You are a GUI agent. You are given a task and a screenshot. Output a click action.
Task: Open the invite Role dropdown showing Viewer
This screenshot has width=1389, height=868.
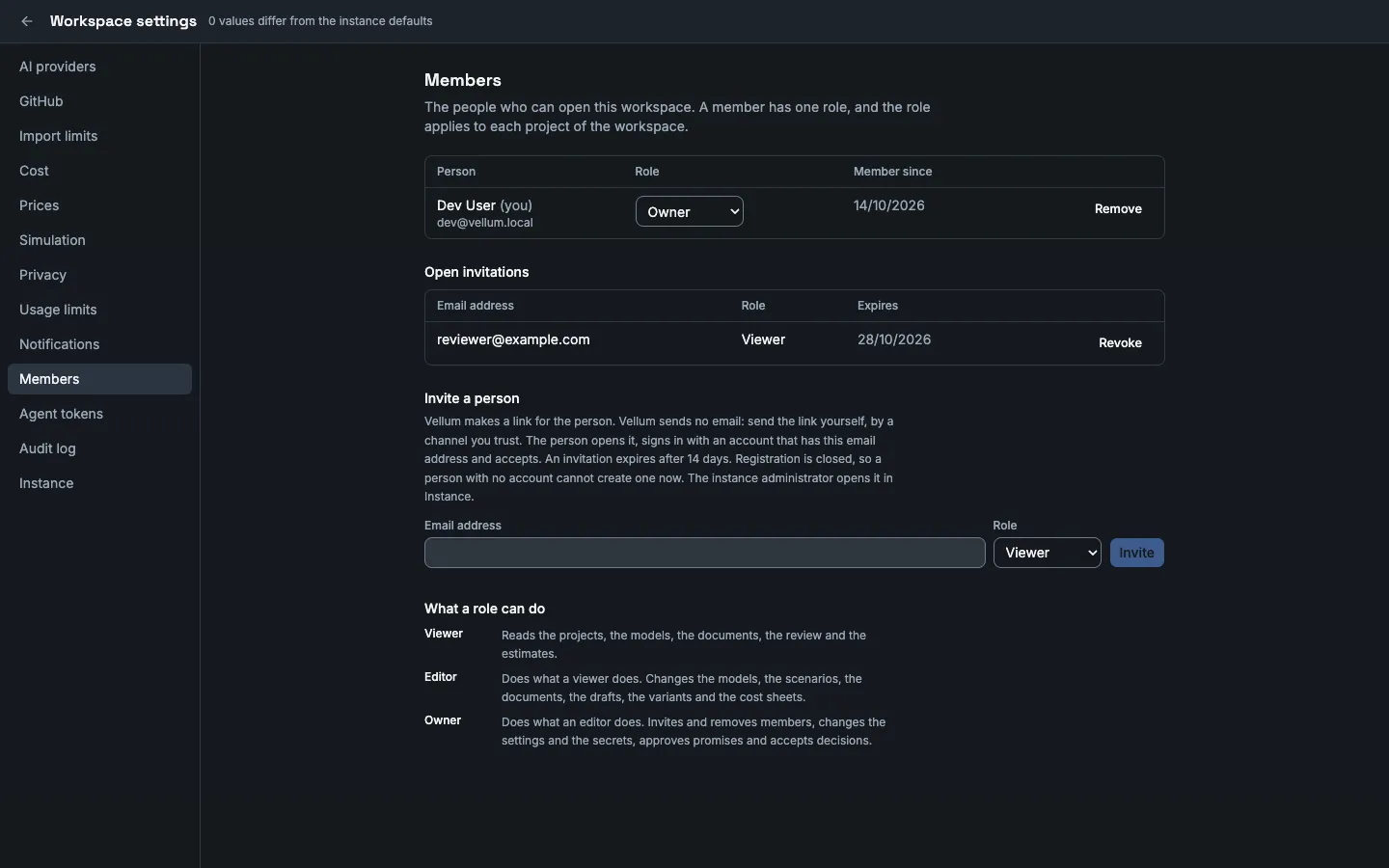[x=1048, y=553]
